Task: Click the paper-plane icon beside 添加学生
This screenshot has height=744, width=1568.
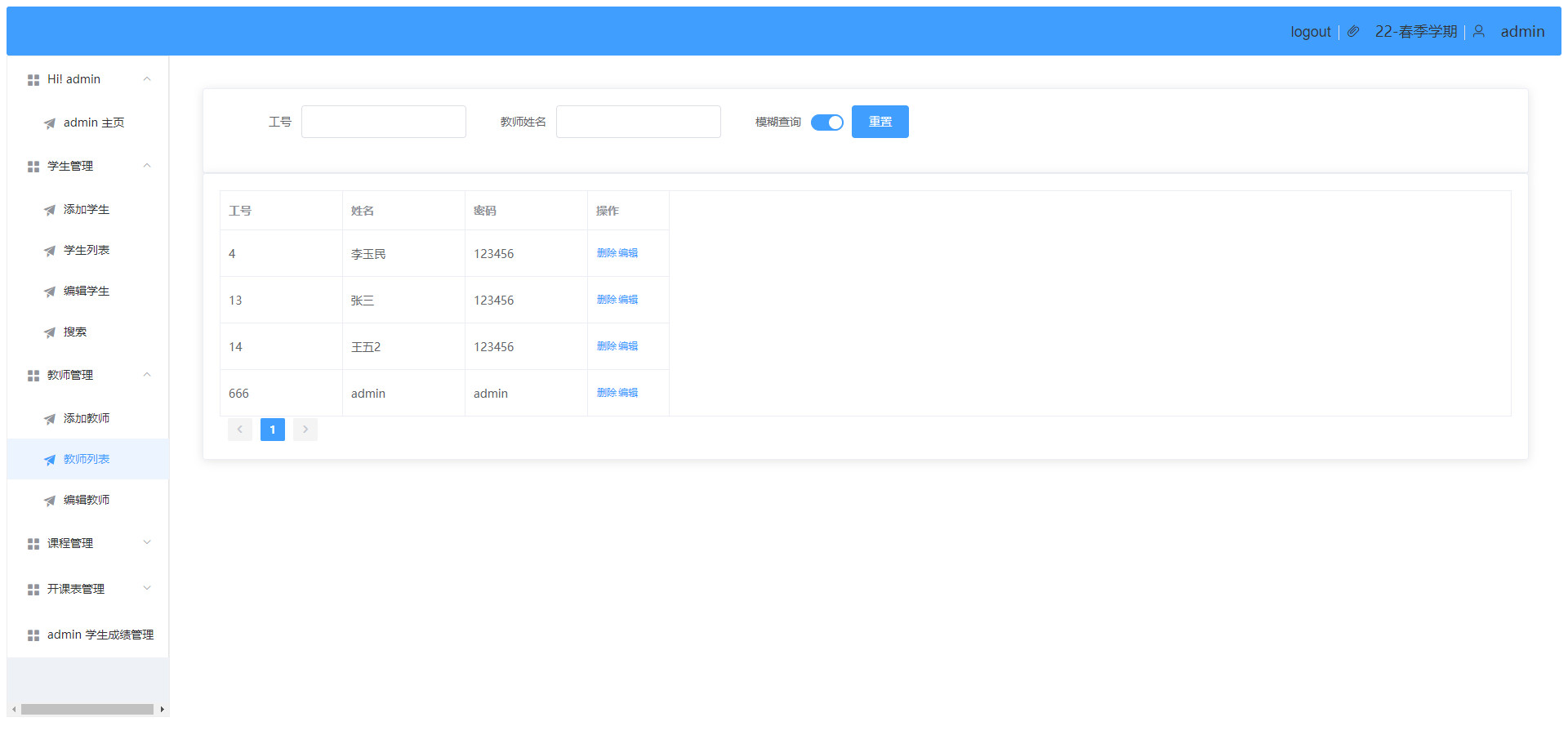Action: point(50,210)
